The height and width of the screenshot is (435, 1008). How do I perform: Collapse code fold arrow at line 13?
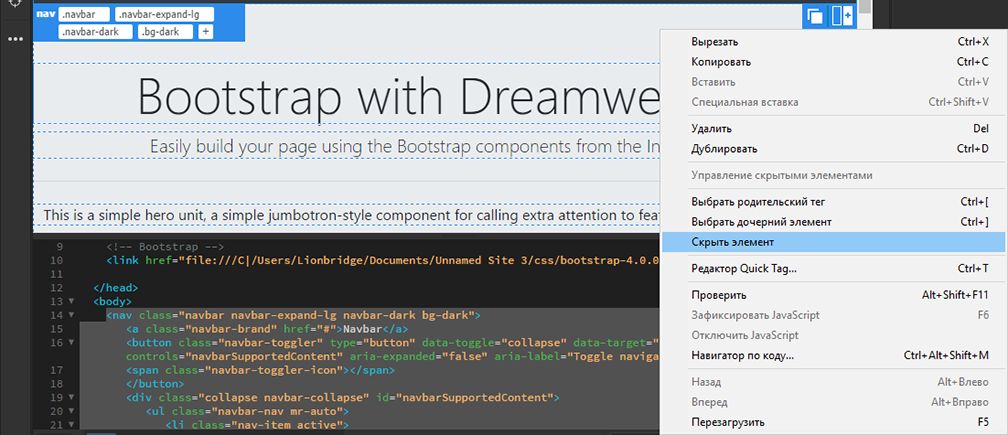(71, 301)
